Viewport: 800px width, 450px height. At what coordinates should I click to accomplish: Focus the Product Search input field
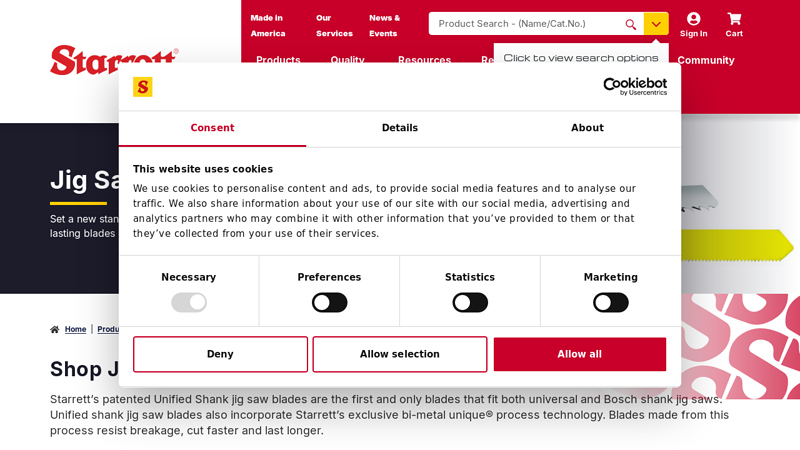pyautogui.click(x=525, y=24)
